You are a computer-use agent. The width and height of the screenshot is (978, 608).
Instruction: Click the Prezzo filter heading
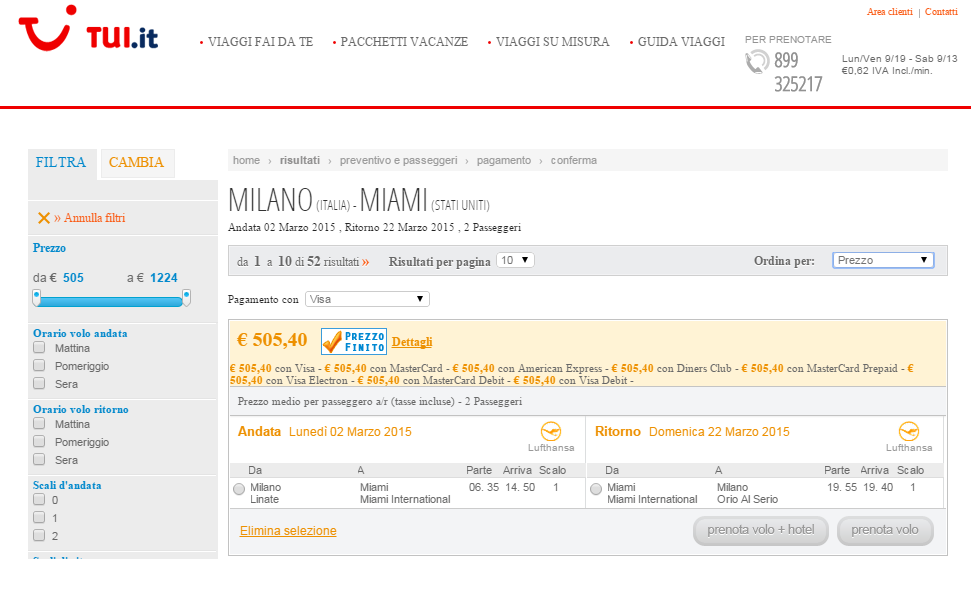[49, 248]
